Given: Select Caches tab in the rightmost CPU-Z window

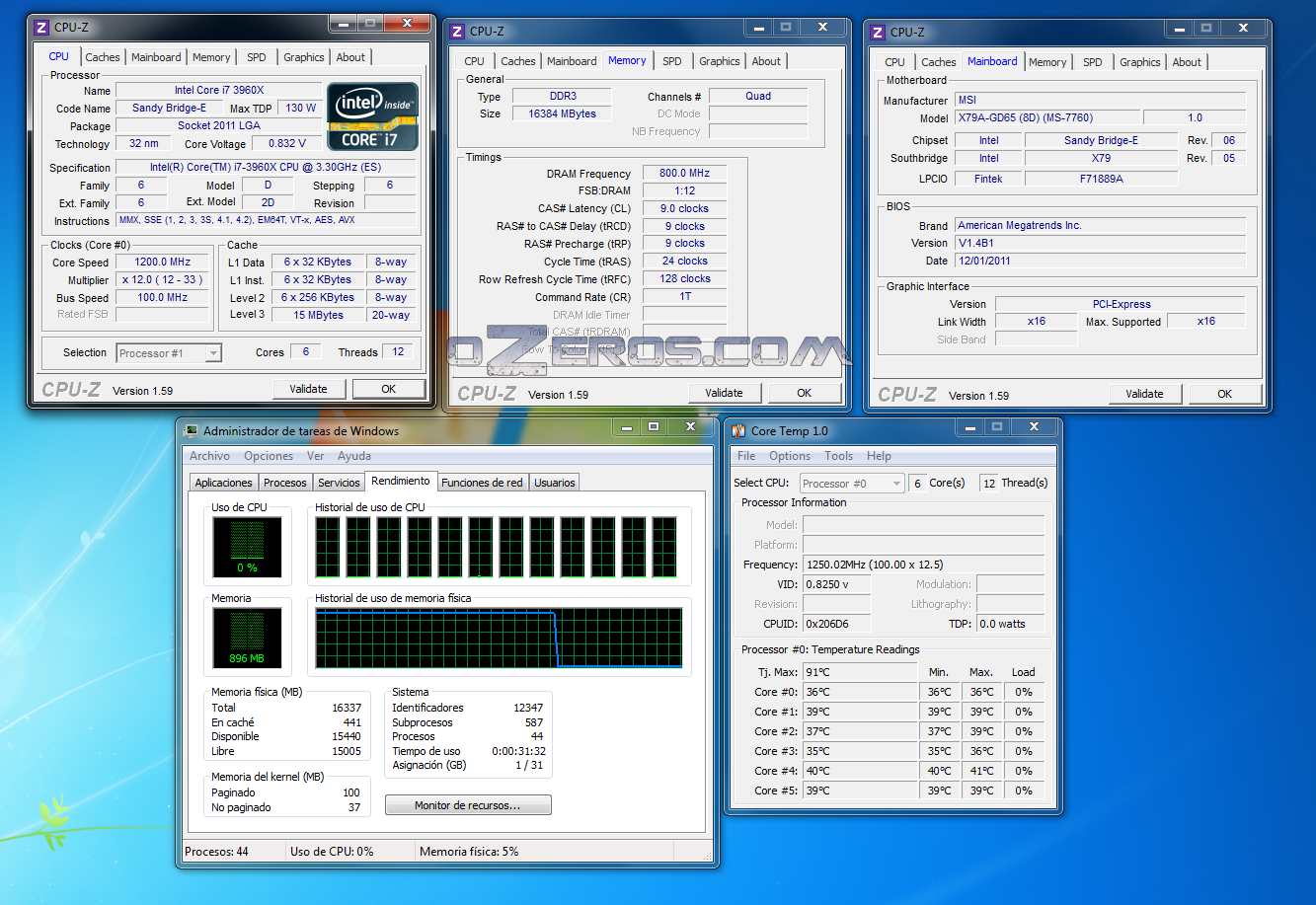Looking at the screenshot, I should (x=939, y=62).
